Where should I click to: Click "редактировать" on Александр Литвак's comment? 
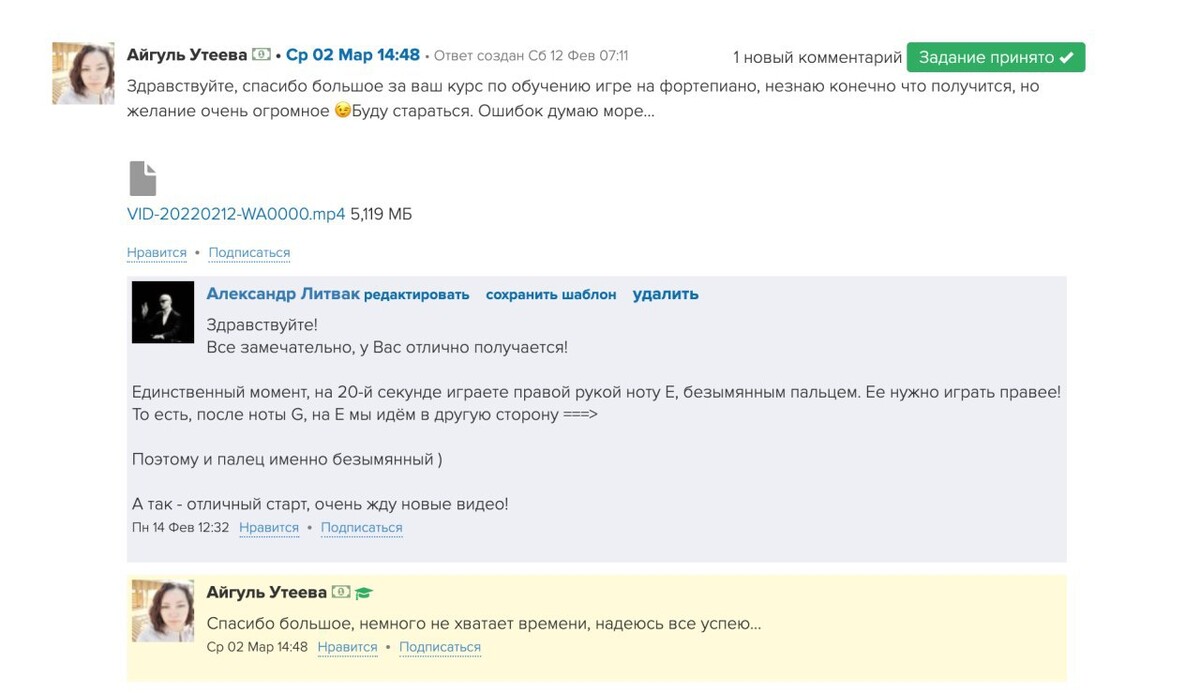point(416,295)
